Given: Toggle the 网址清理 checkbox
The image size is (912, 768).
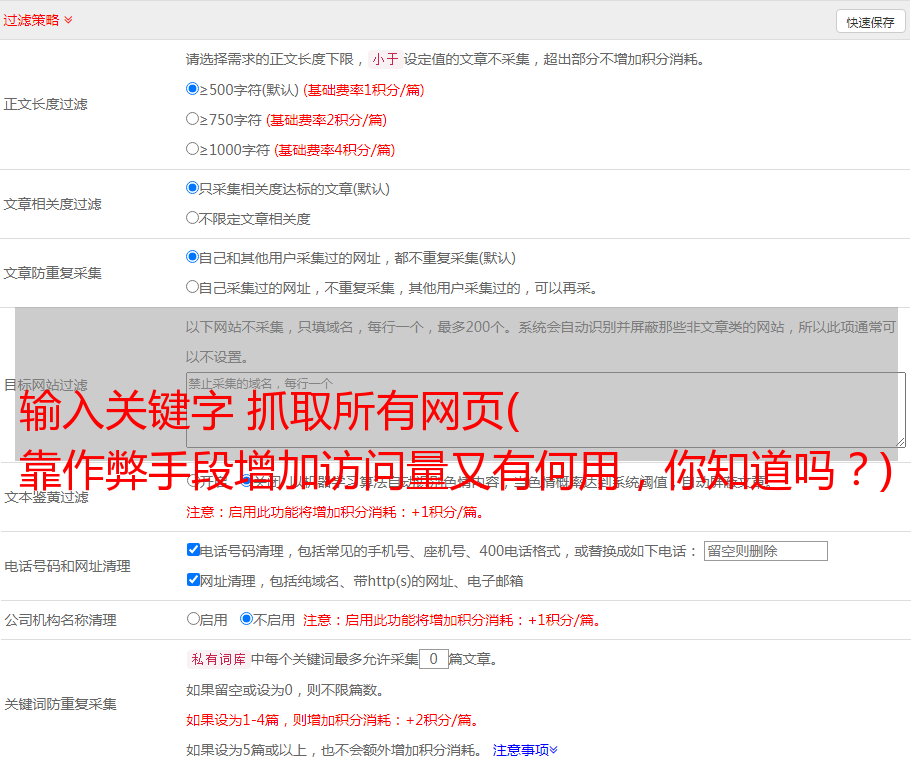Looking at the screenshot, I should pos(193,580).
